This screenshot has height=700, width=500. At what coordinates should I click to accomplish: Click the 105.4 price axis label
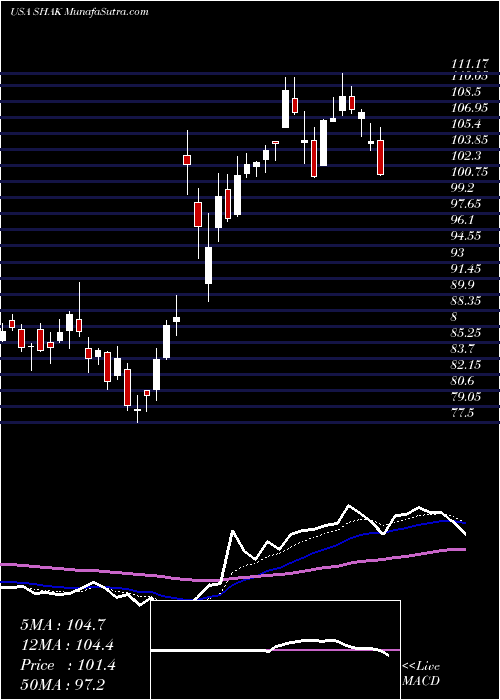(x=465, y=124)
